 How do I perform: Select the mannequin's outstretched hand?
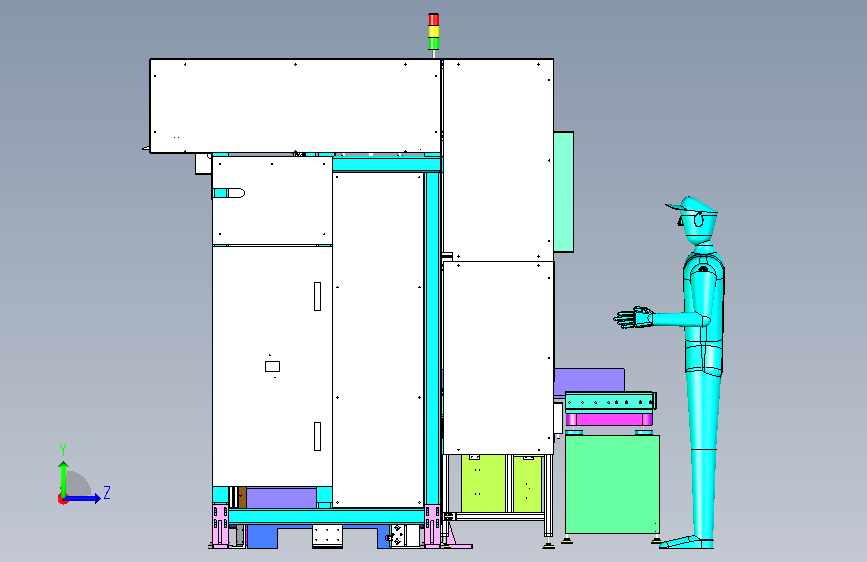(633, 318)
